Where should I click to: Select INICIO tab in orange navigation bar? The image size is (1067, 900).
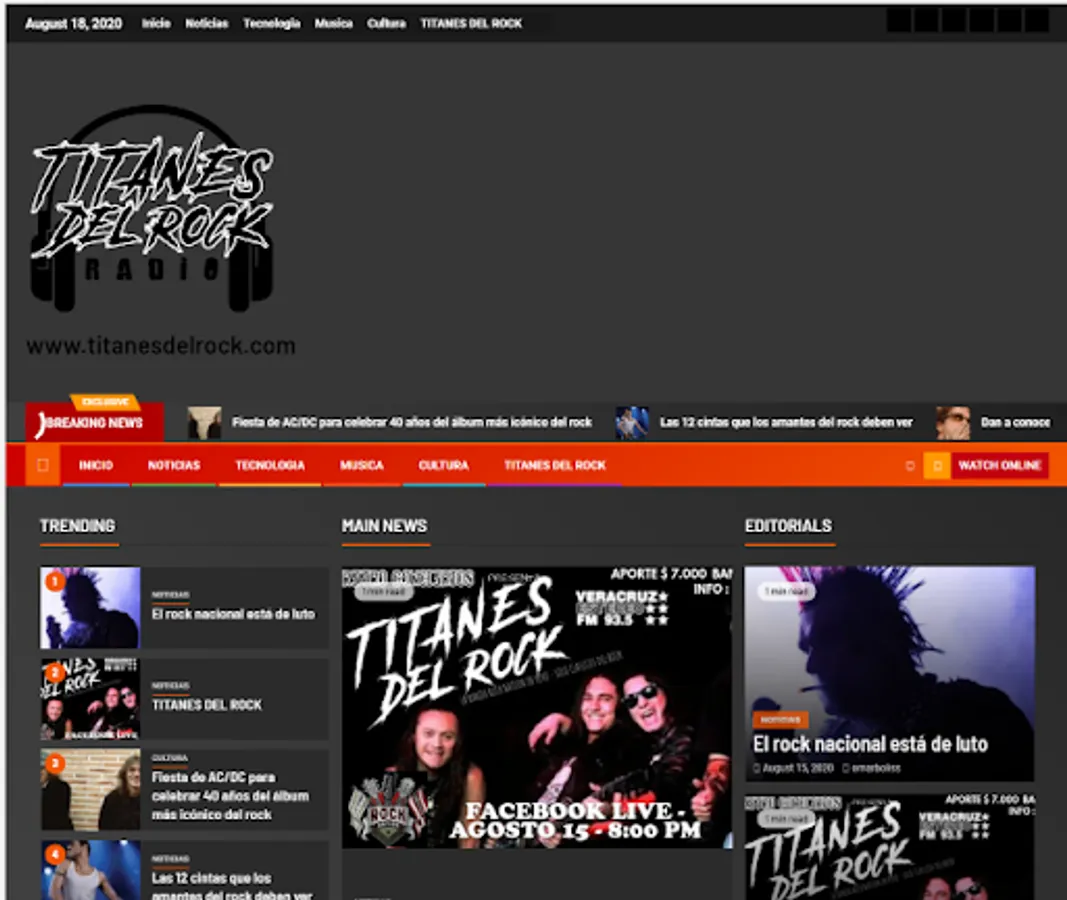coord(96,465)
